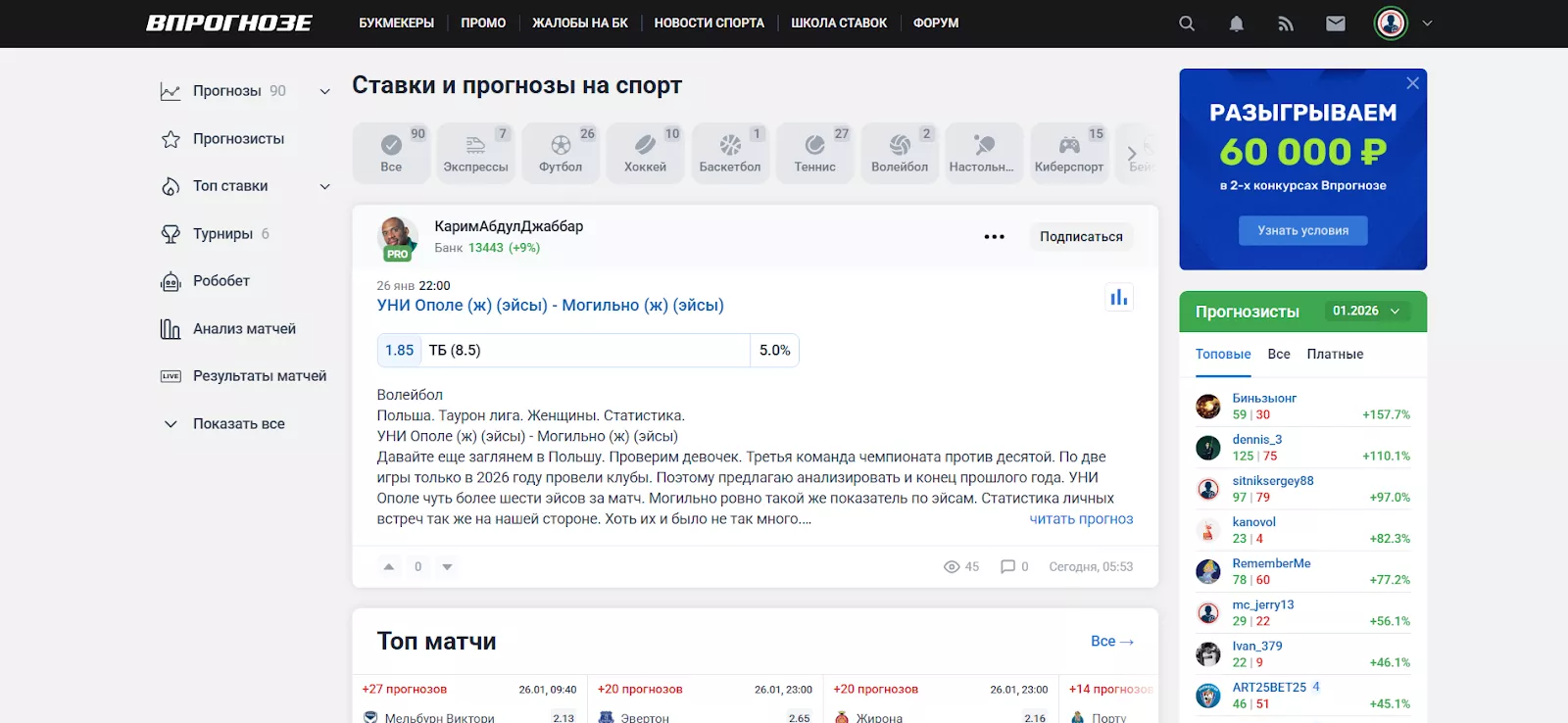Click the views eye counter
Screen dimensions: 1568x723
tap(960, 566)
